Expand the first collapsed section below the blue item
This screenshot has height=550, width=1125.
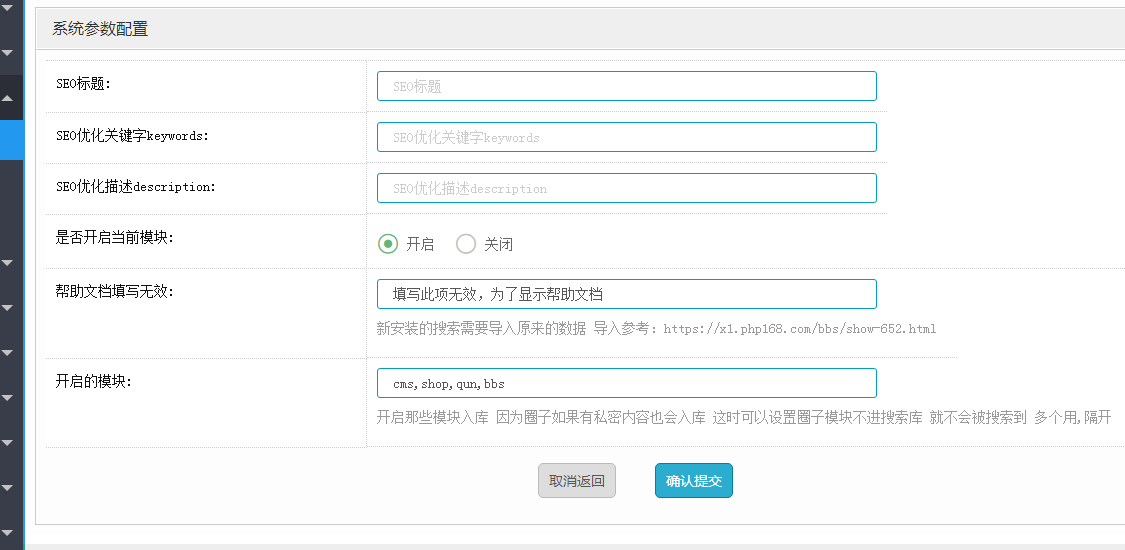pos(7,262)
